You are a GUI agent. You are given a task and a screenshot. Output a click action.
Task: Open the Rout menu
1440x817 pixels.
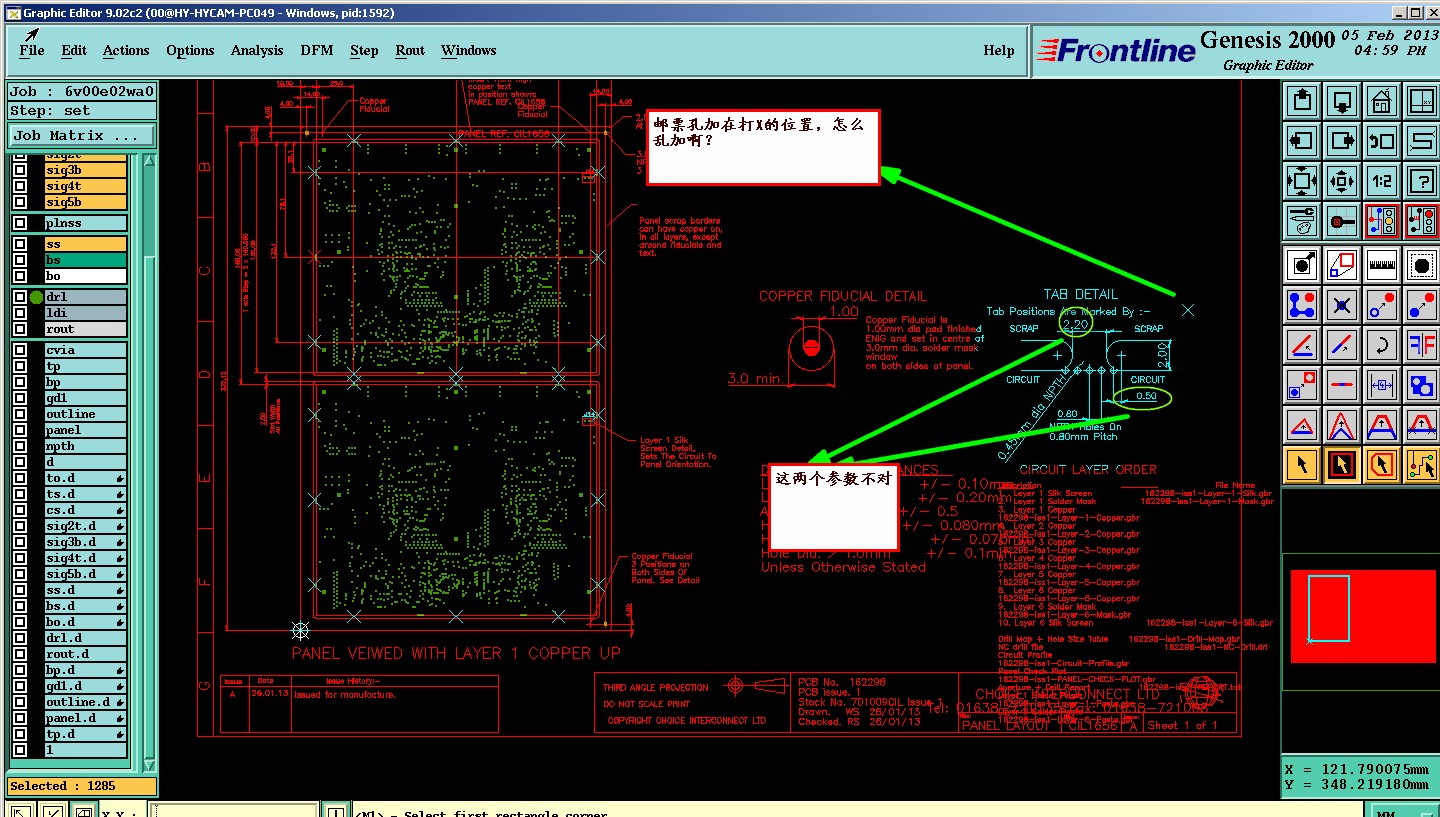[410, 50]
